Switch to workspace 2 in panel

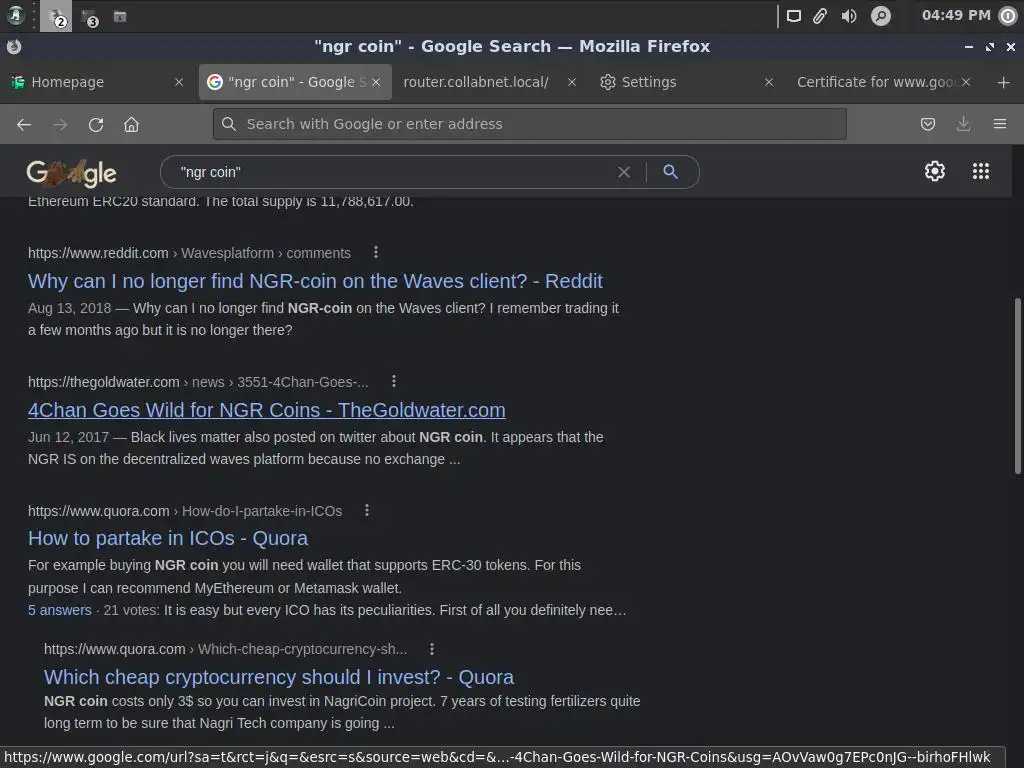click(56, 16)
